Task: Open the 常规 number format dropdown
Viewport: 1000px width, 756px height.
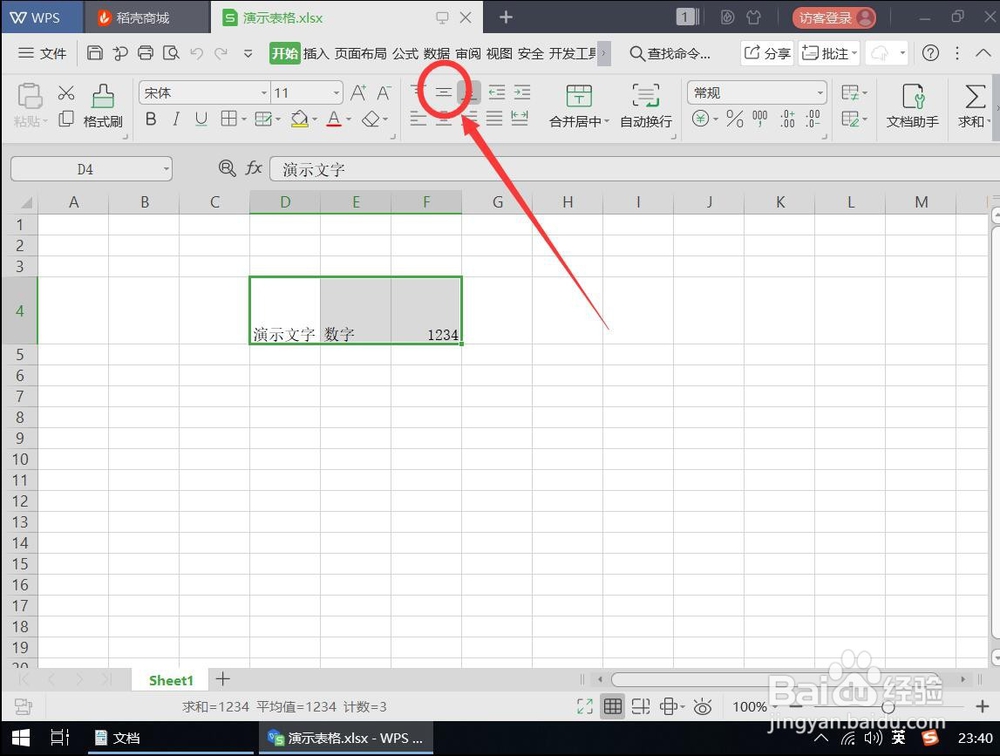Action: pyautogui.click(x=820, y=92)
